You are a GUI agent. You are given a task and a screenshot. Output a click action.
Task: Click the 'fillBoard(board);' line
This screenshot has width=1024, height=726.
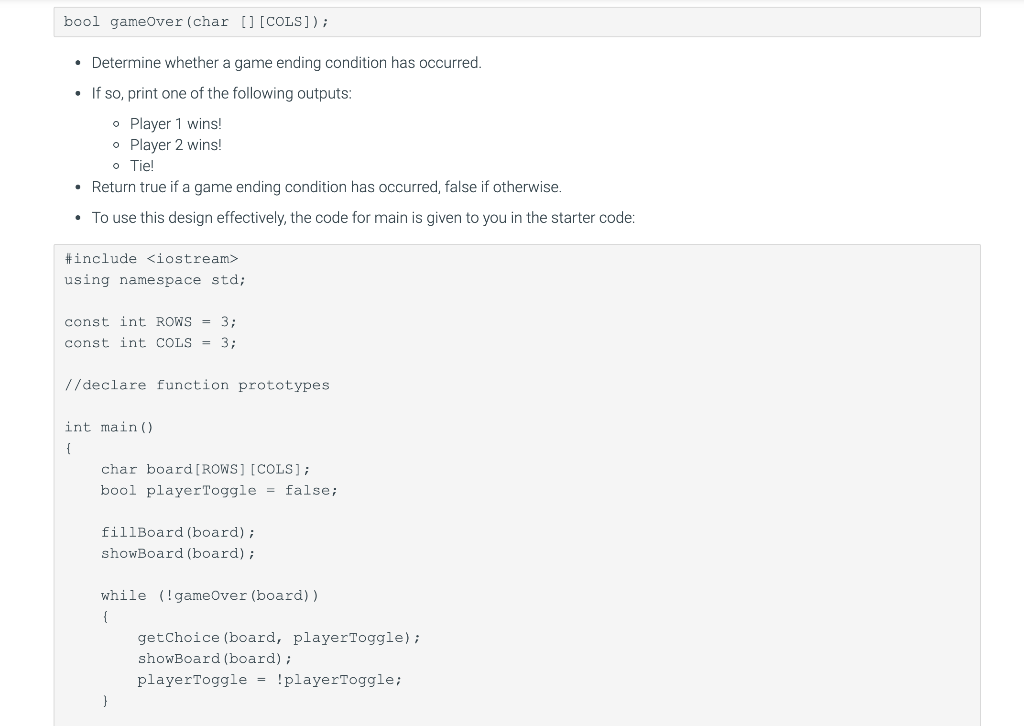[x=178, y=533]
